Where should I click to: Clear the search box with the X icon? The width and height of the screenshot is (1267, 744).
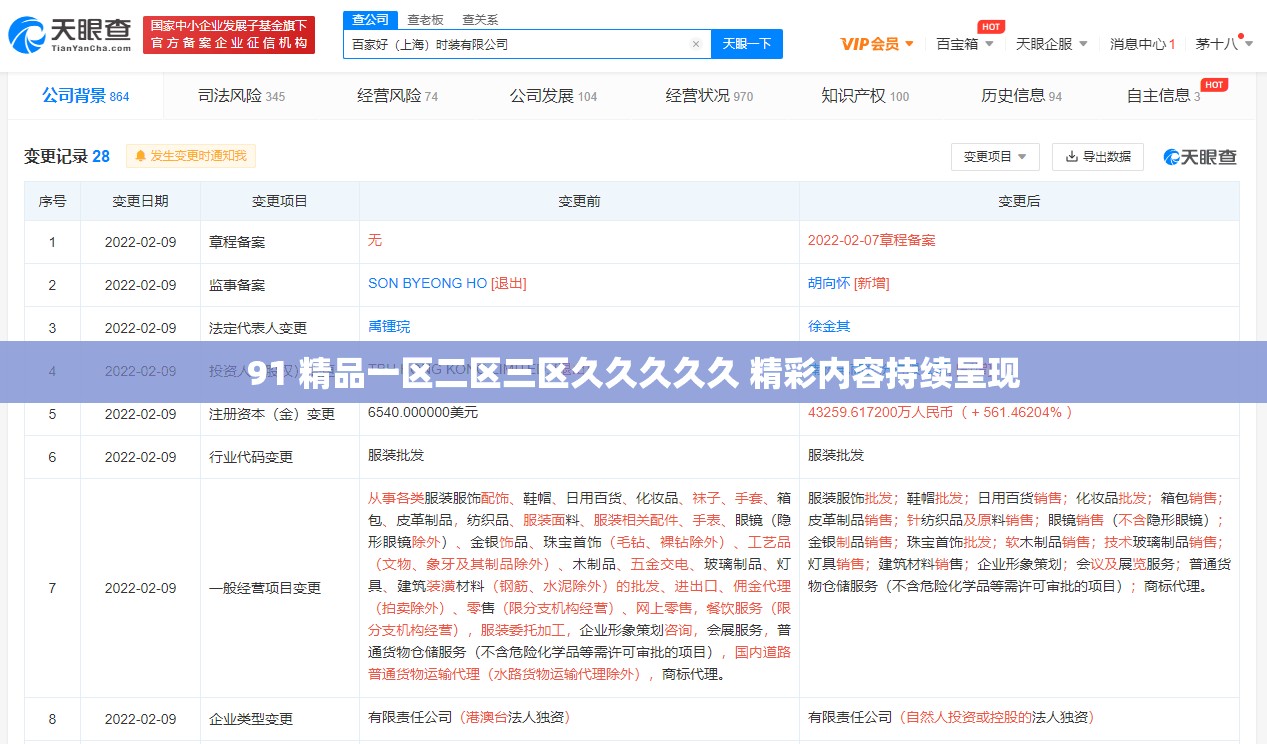click(x=696, y=44)
